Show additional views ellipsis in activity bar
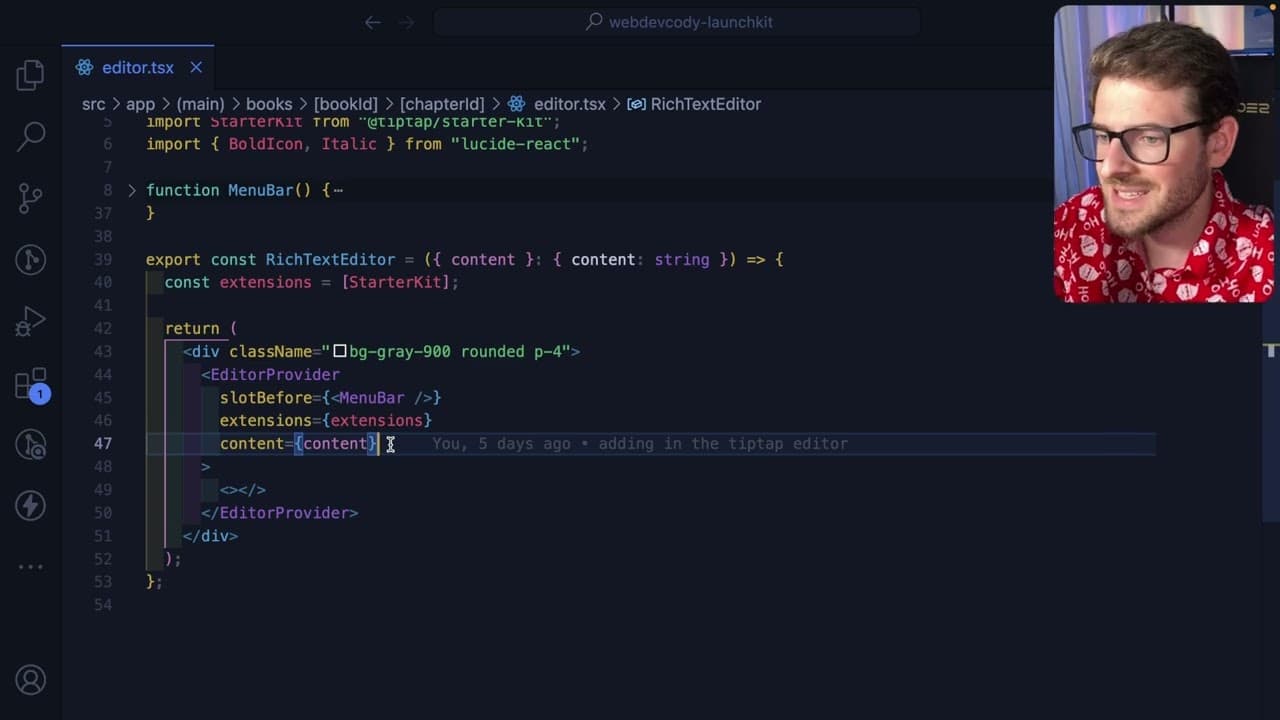1280x720 pixels. tap(31, 567)
